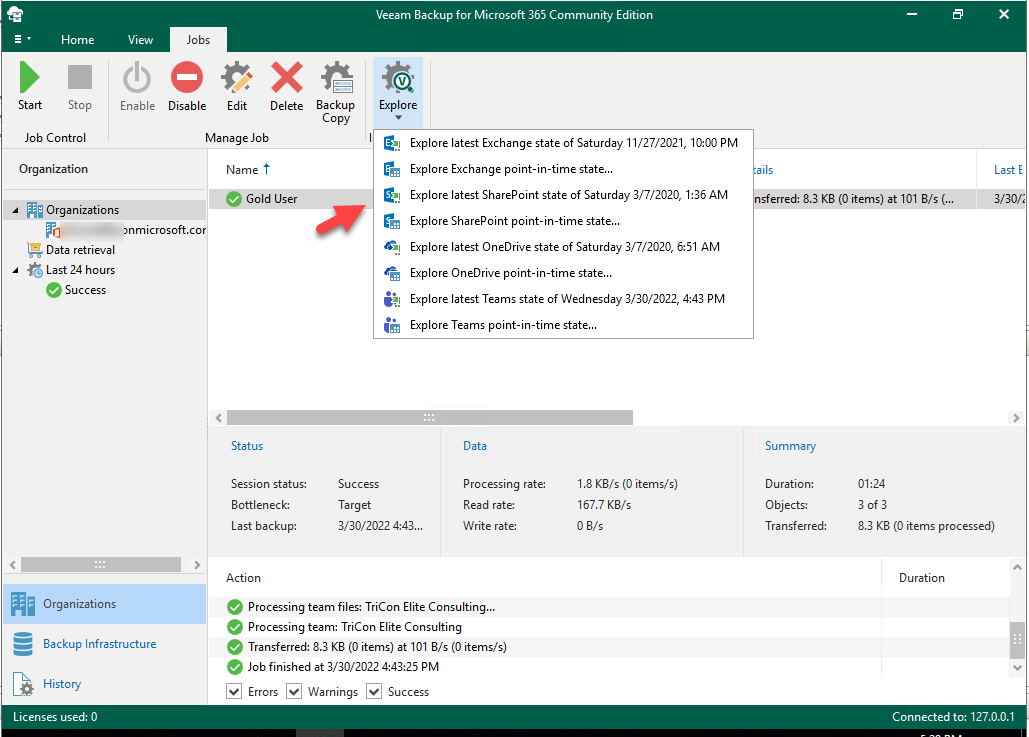Click the Organizations buildings icon in tree
Viewport: 1029px width, 737px height.
pos(35,210)
